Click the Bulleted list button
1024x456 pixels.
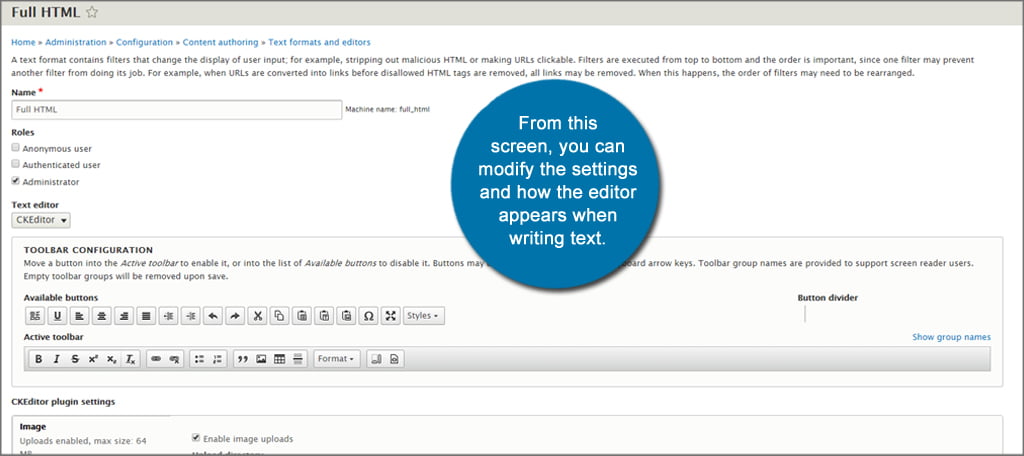pyautogui.click(x=200, y=359)
